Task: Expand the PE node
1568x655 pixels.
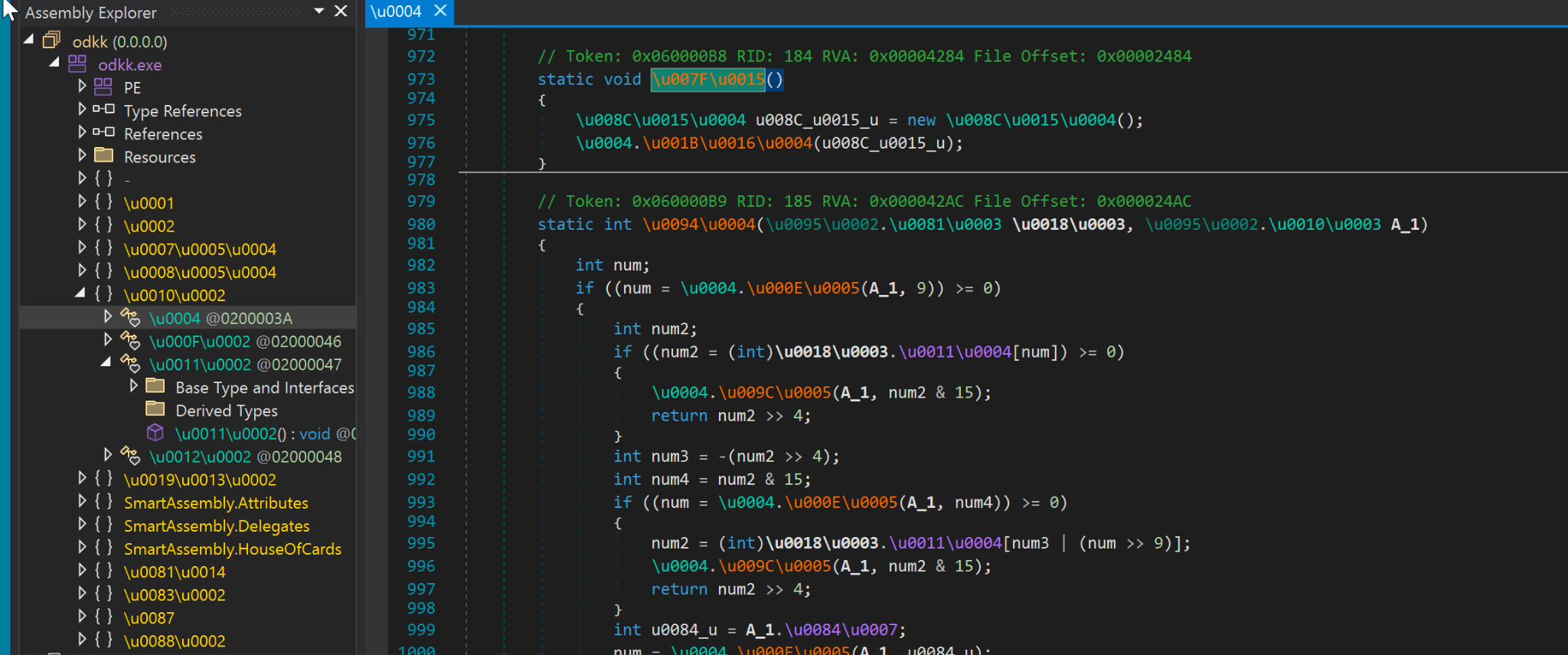Action: [x=82, y=87]
